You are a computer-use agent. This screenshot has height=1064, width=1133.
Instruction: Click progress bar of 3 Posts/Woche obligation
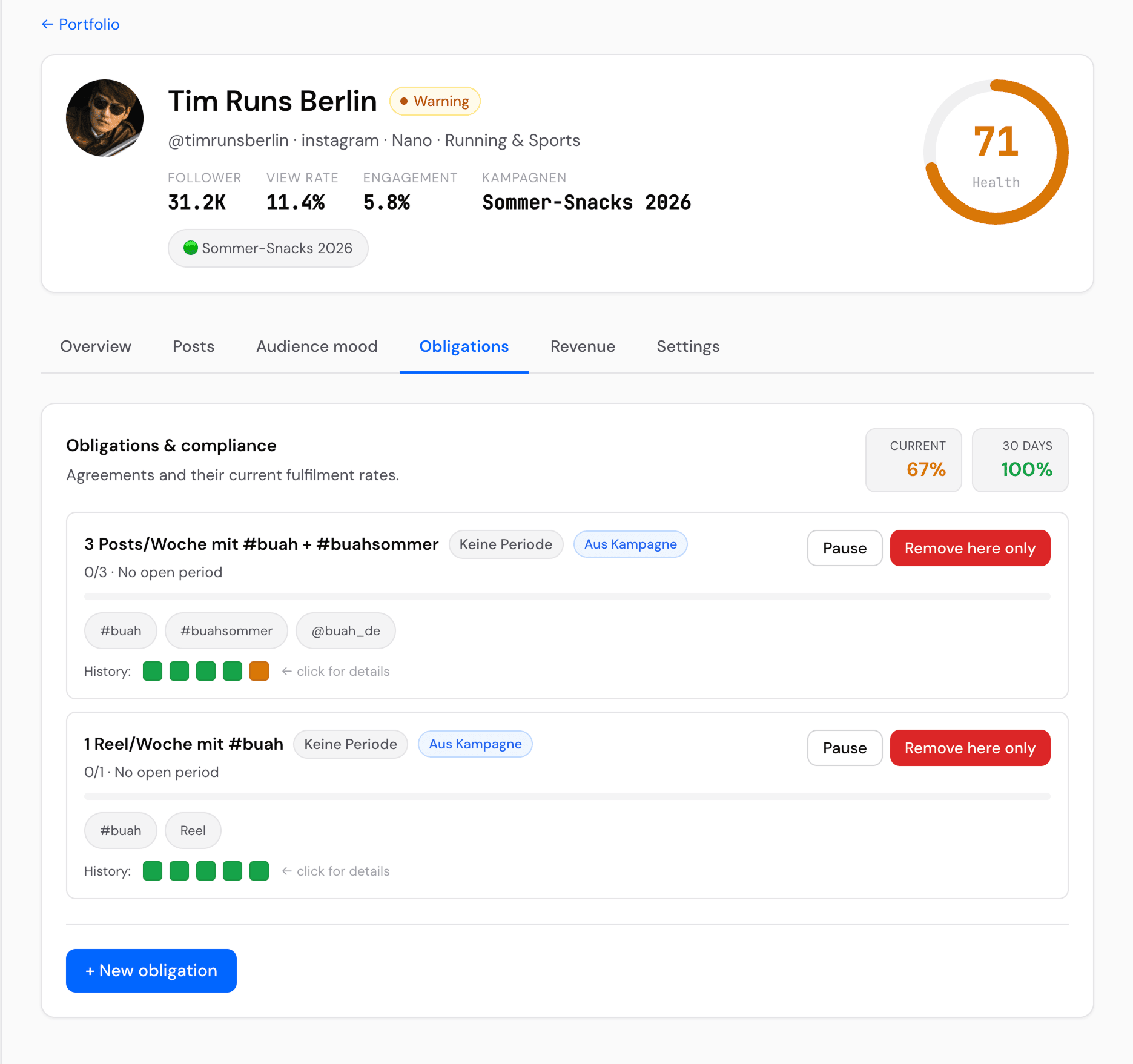pos(567,596)
